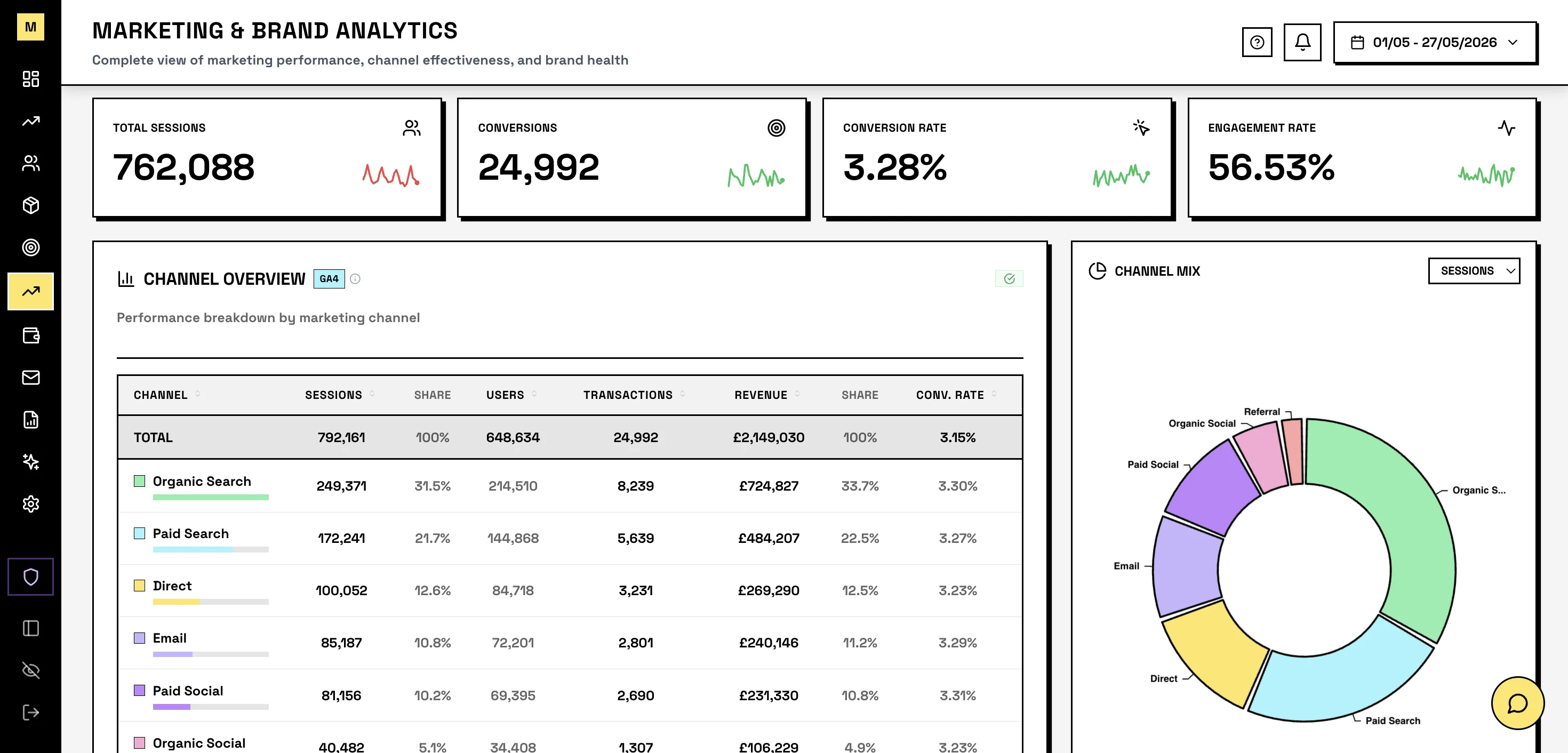This screenshot has width=1568, height=753.
Task: Click the logout icon in sidebar
Action: click(30, 712)
